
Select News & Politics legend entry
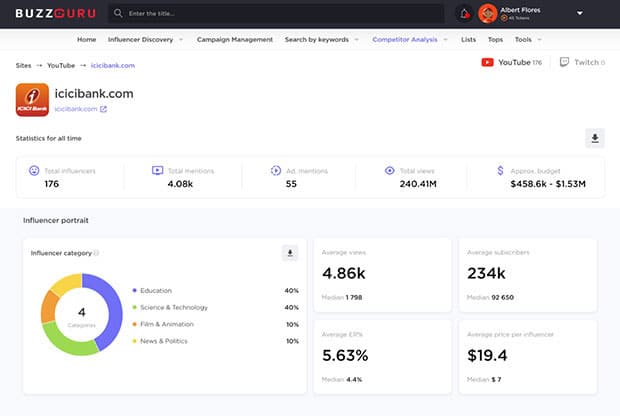click(x=160, y=341)
